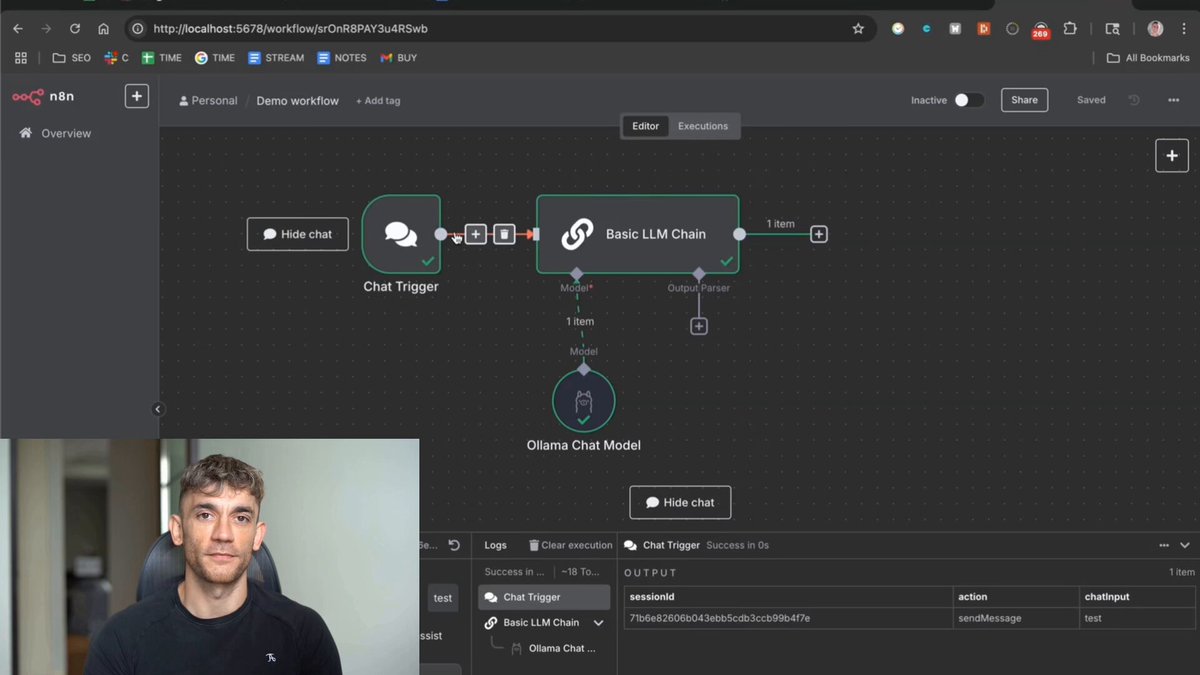Open the BUY Gmail bookmark
This screenshot has height=675, width=1200.
[398, 58]
